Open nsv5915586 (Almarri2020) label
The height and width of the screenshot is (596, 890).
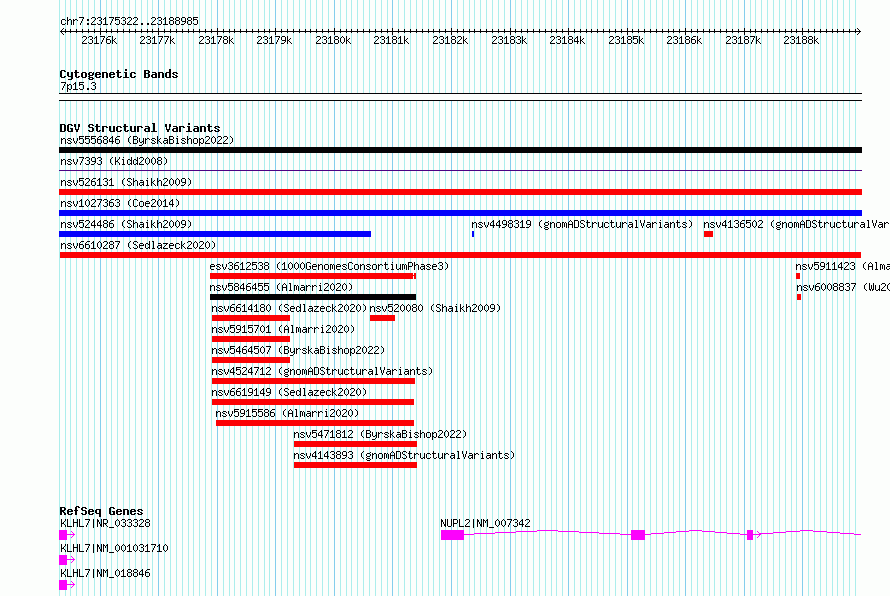(x=287, y=413)
